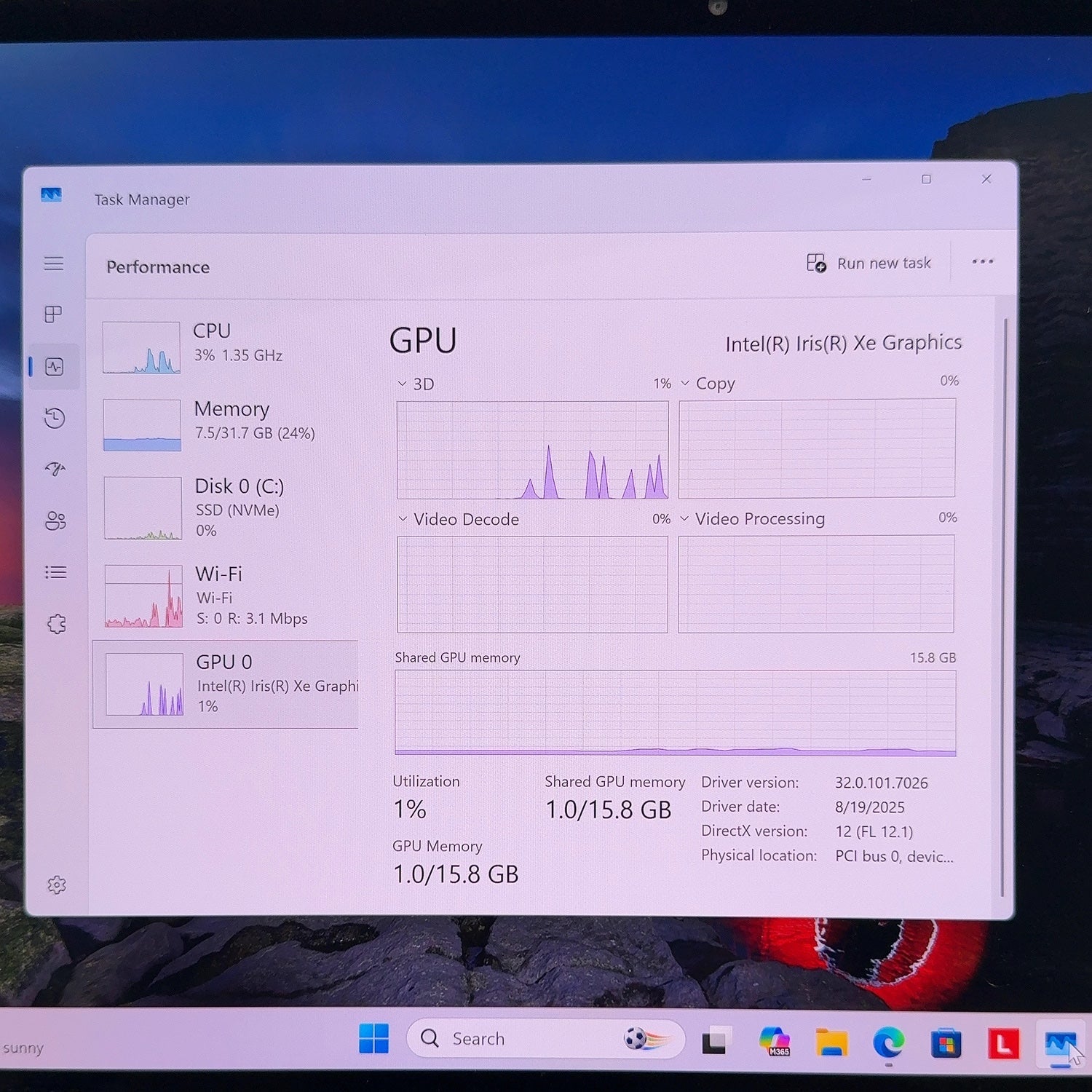Open the sunny weather widget
Screen dimensions: 1092x1092
click(23, 1048)
